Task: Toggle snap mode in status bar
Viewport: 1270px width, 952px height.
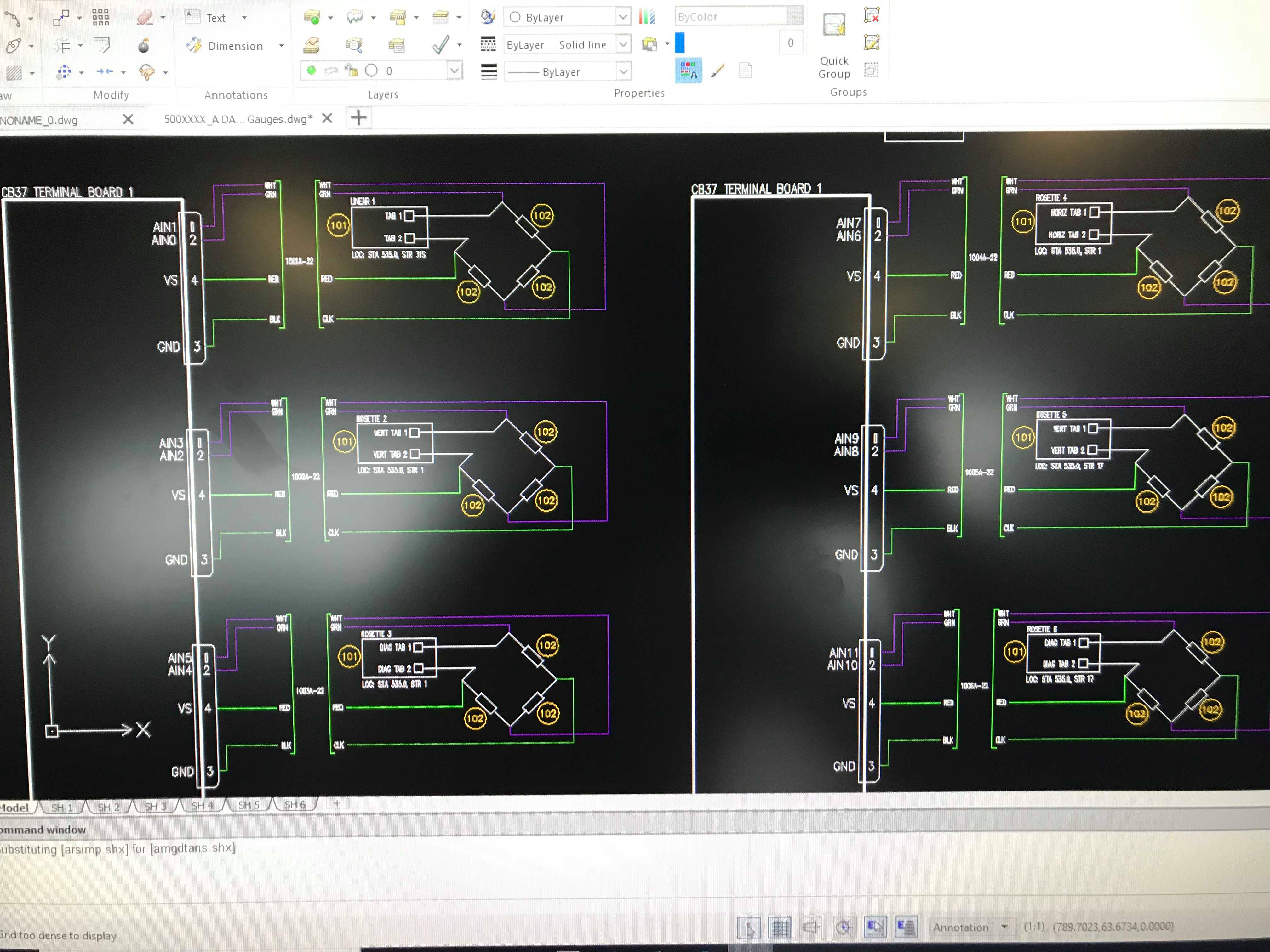Action: click(x=749, y=927)
